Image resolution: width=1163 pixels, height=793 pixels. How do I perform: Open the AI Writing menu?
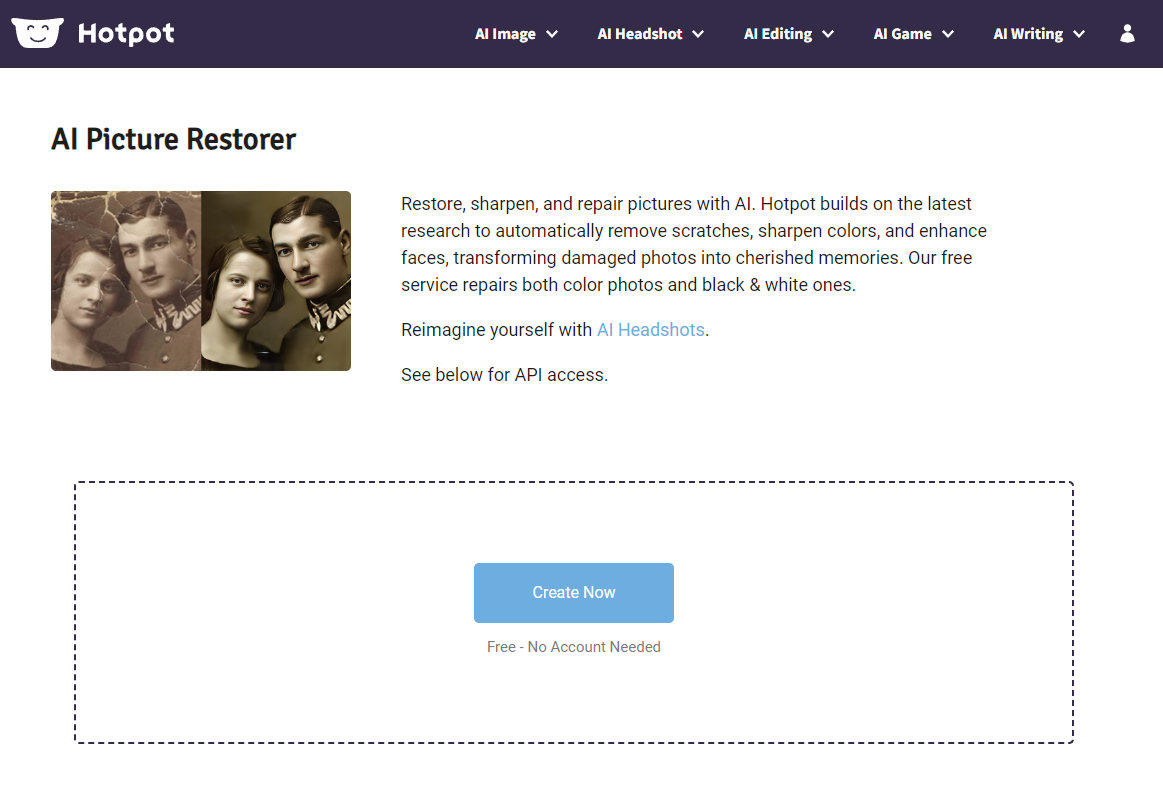pyautogui.click(x=1028, y=34)
